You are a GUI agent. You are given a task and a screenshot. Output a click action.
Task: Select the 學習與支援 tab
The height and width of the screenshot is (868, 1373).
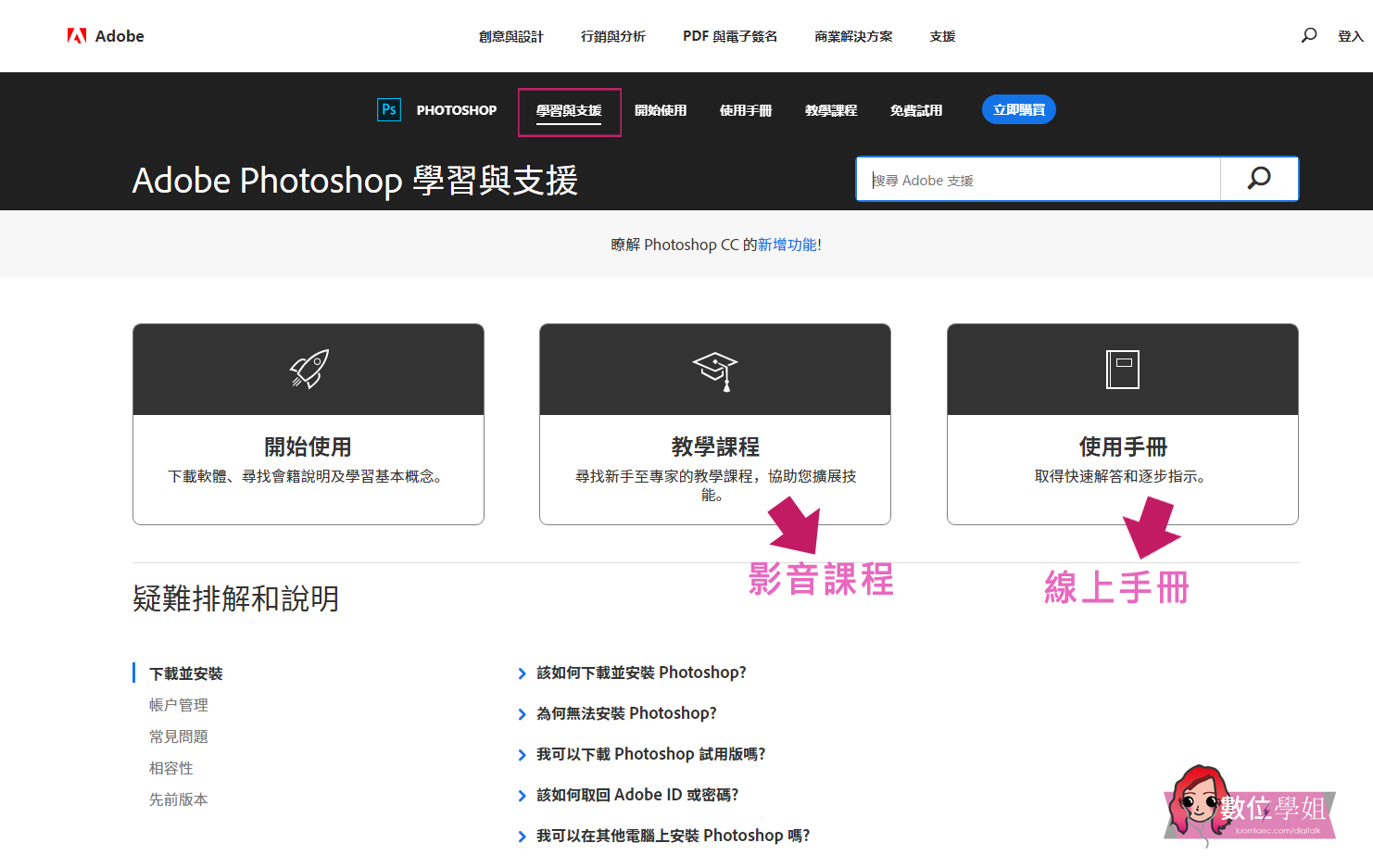[x=569, y=111]
